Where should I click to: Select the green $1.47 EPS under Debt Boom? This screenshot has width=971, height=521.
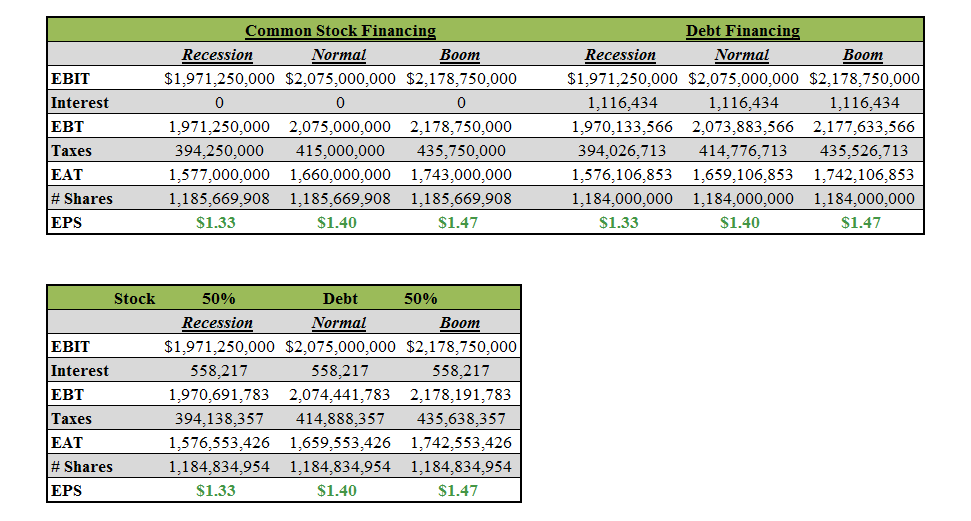point(860,223)
